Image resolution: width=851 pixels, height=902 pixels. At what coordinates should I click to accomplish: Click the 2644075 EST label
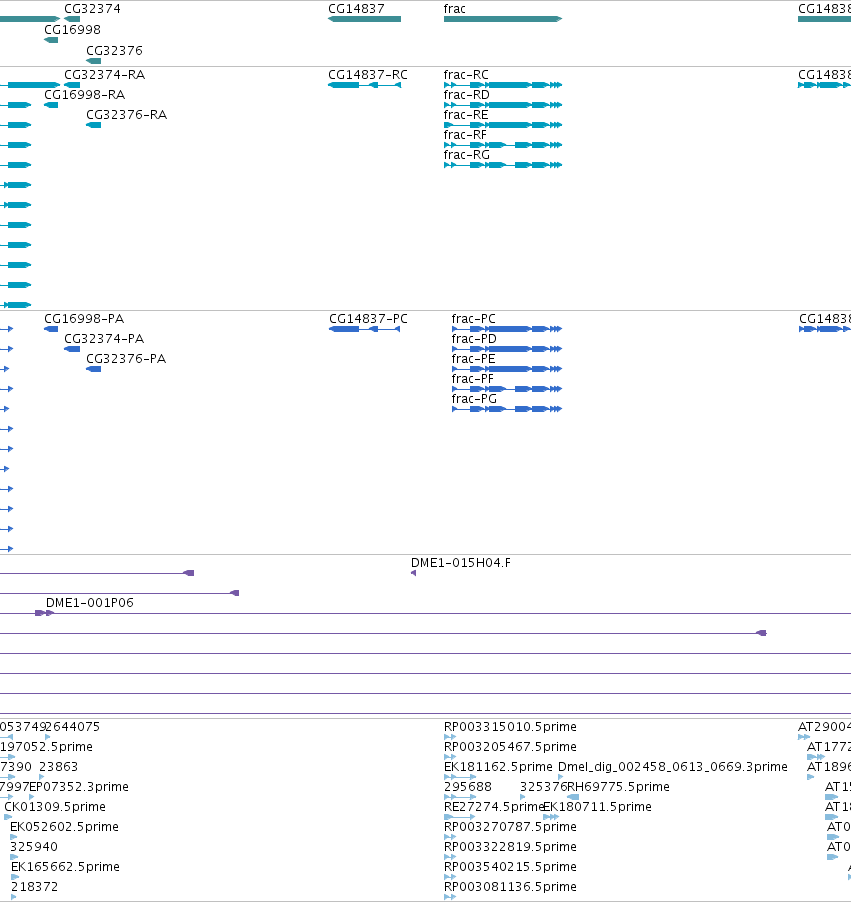pos(72,727)
